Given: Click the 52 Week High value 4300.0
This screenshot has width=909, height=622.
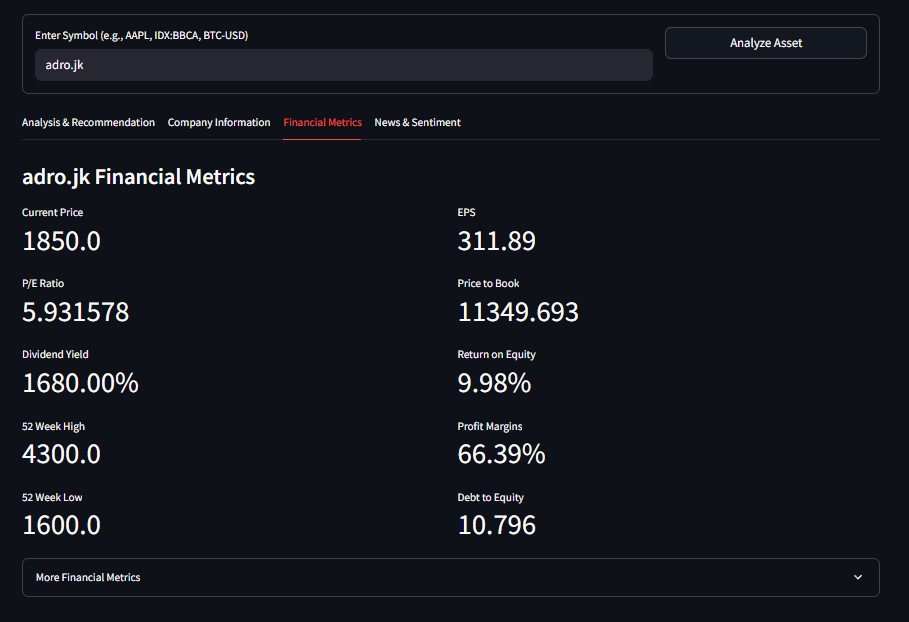Looking at the screenshot, I should pyautogui.click(x=61, y=454).
